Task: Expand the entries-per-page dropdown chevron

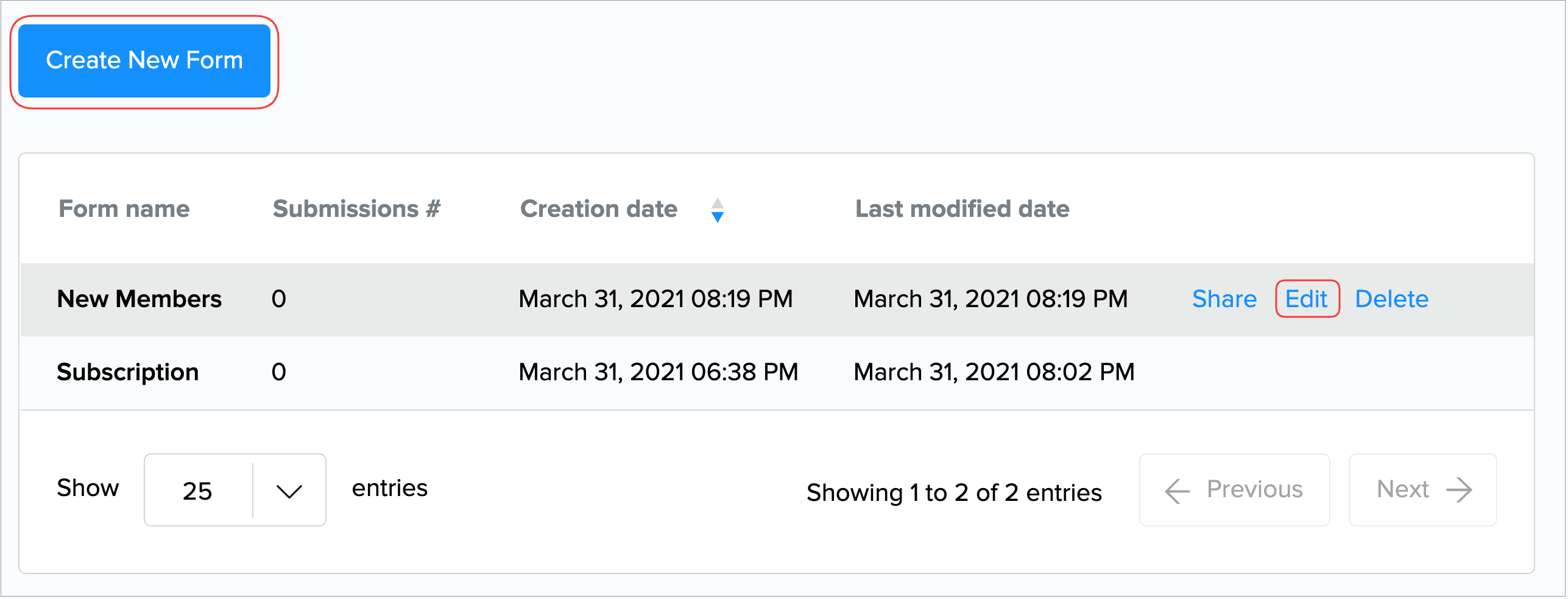Action: tap(289, 491)
